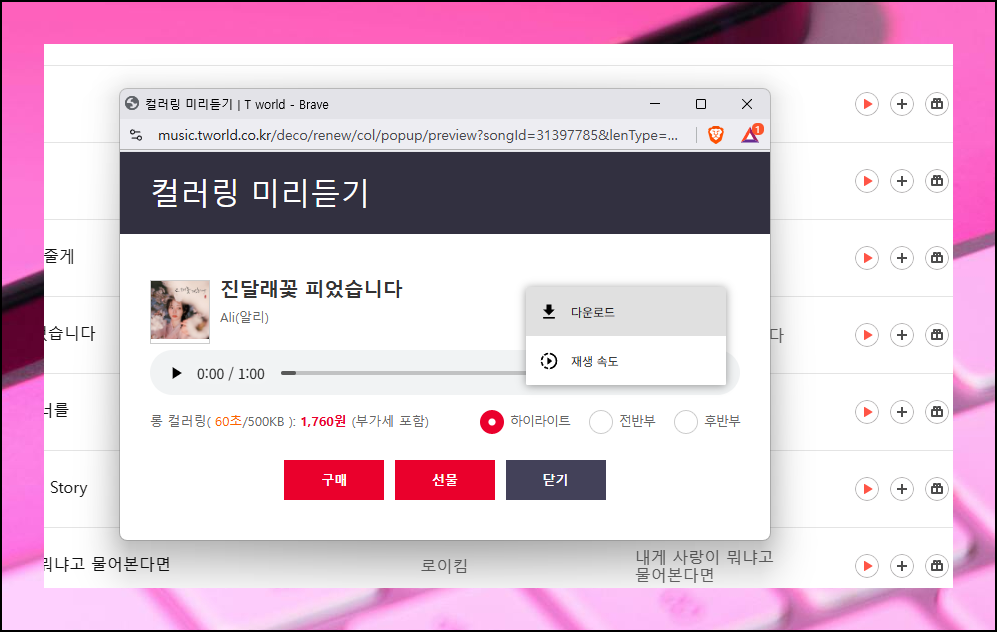The height and width of the screenshot is (632, 997).
Task: Select the 전반부 radio option
Action: click(x=600, y=422)
